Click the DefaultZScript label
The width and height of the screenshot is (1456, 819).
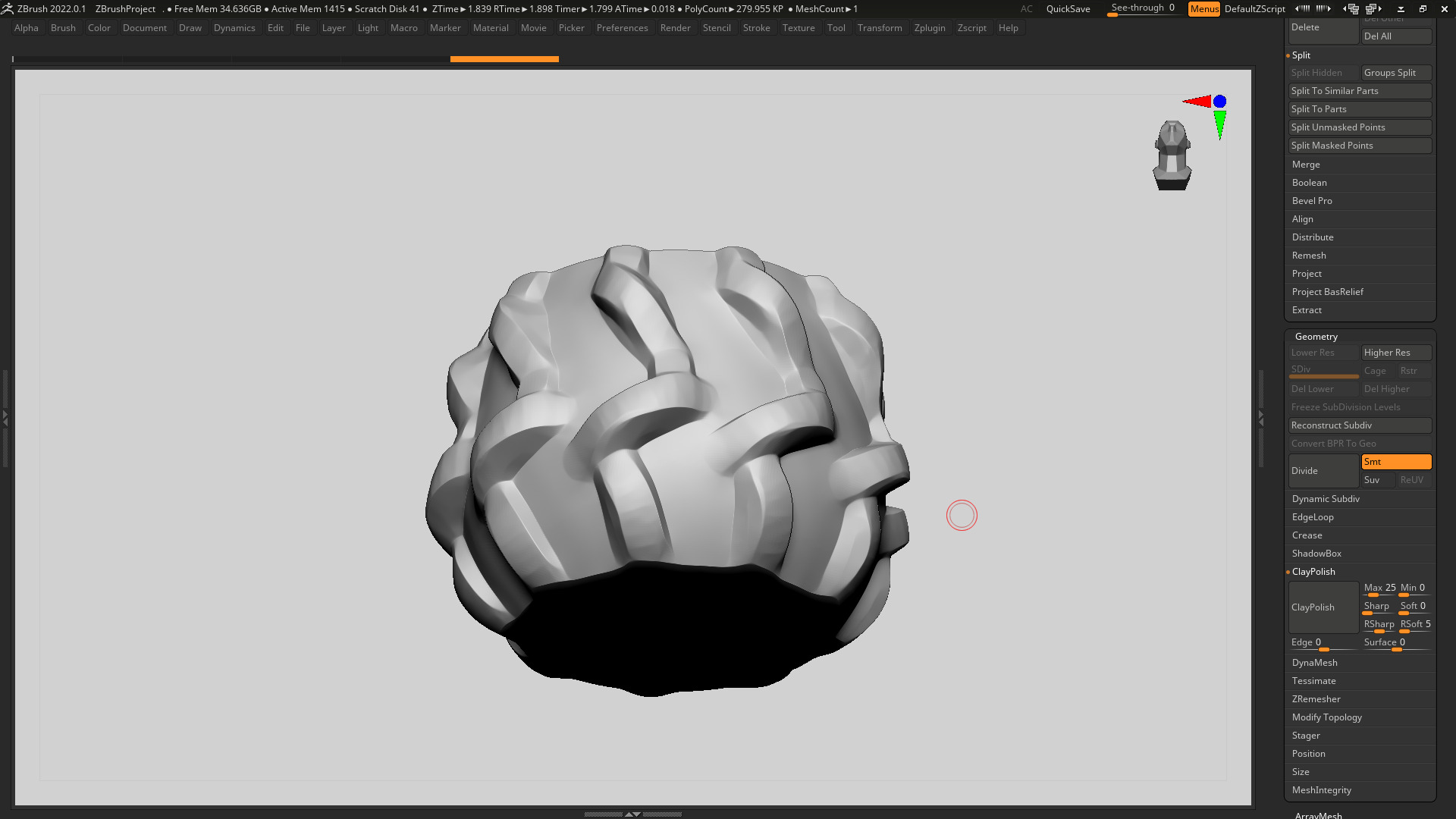click(1254, 9)
